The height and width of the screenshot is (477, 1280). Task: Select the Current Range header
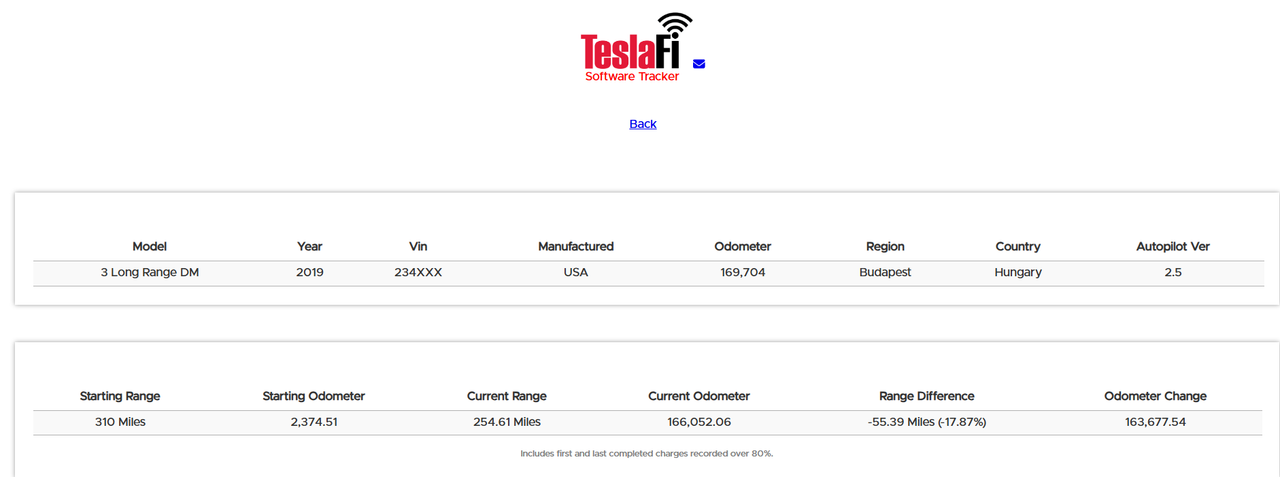(x=507, y=397)
